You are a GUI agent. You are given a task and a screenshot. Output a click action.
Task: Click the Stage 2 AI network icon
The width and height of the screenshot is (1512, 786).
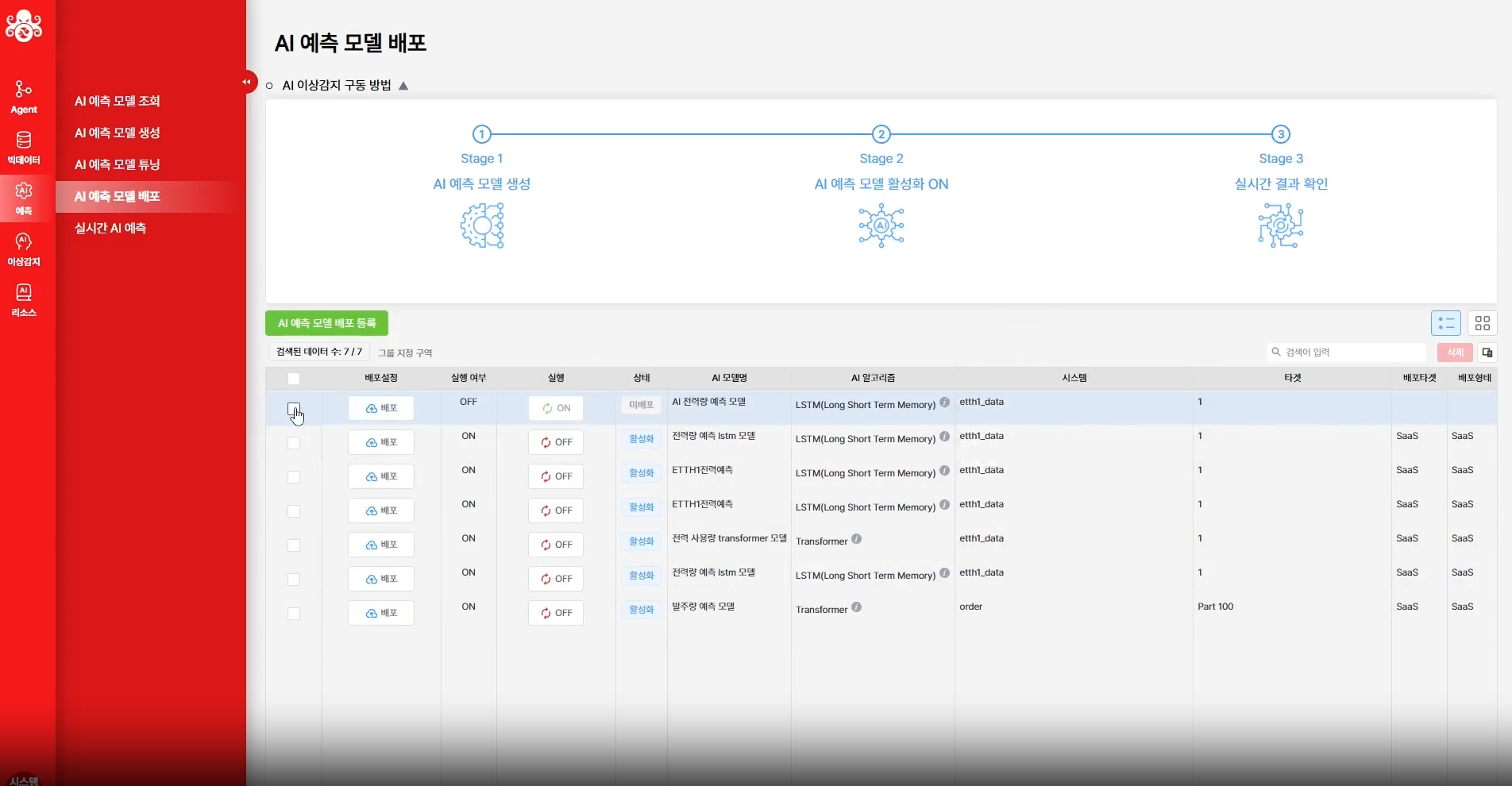(881, 225)
